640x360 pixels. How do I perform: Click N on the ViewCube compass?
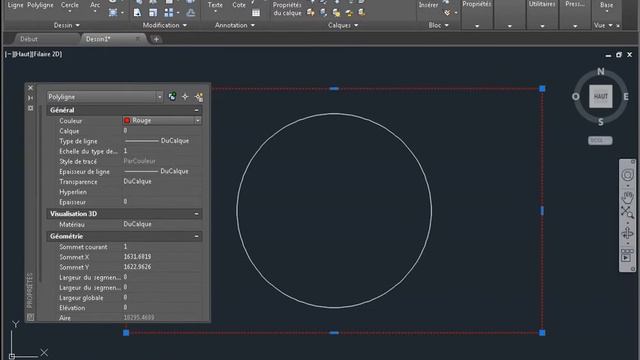pyautogui.click(x=600, y=71)
